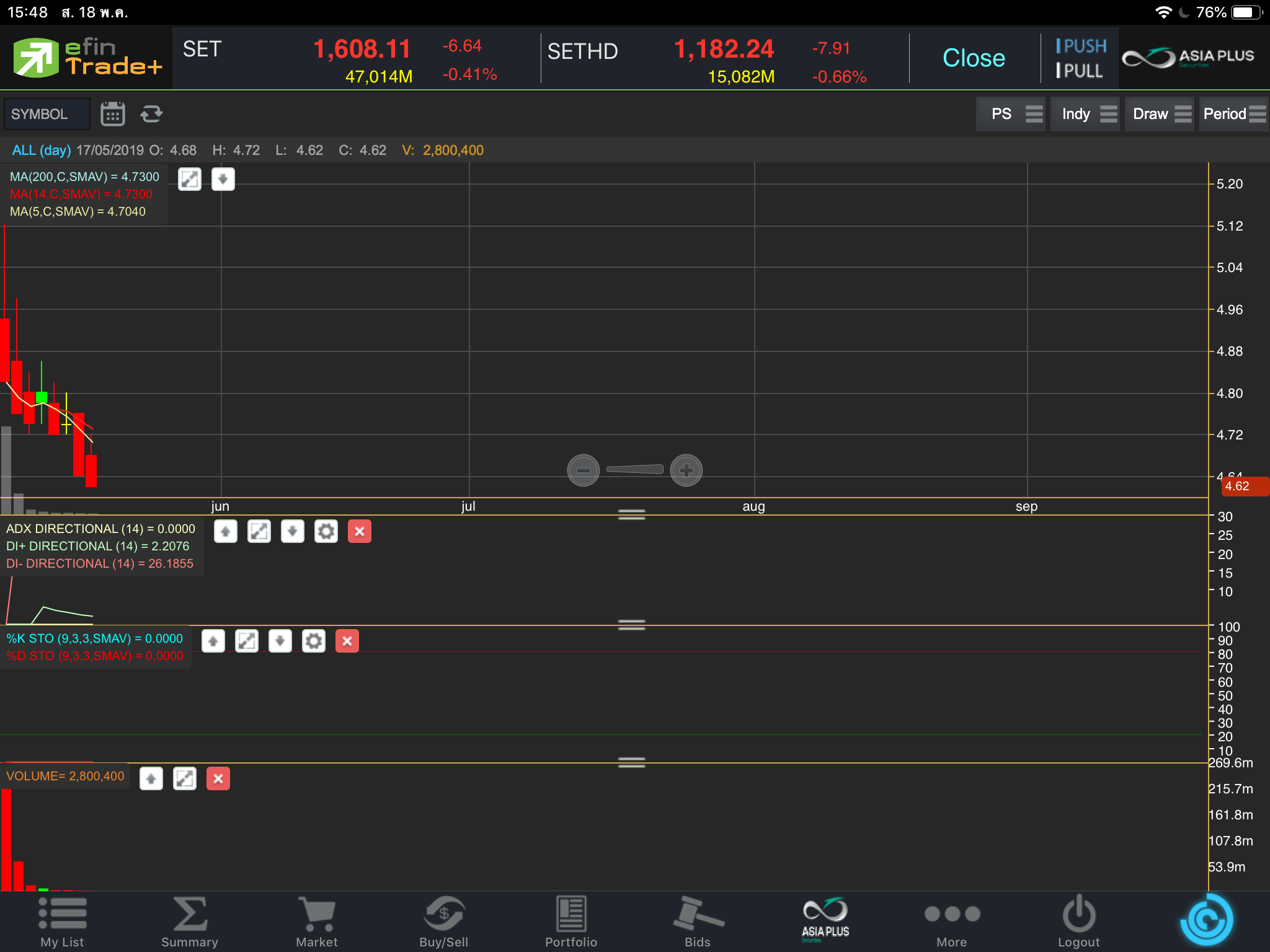Switch to PULL data mode
This screenshot has width=1270, height=952.
pyautogui.click(x=1080, y=71)
